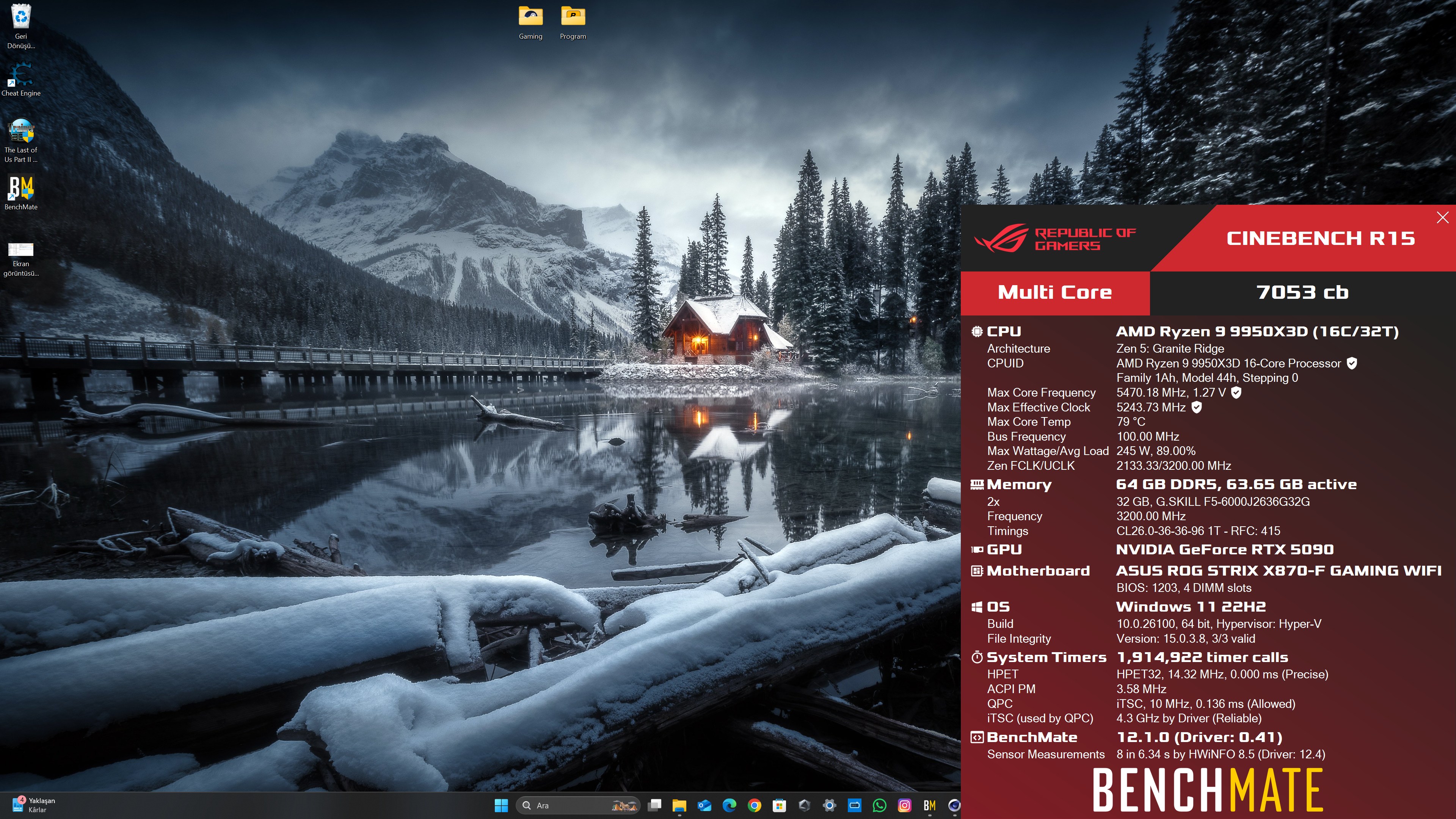Switch to BenchMate via taskbar BM icon
Image resolution: width=1456 pixels, height=819 pixels.
click(930, 805)
